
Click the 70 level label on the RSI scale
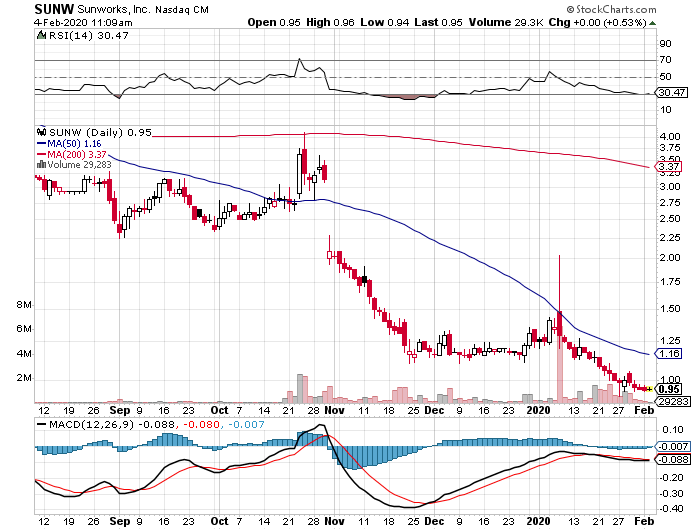click(665, 60)
